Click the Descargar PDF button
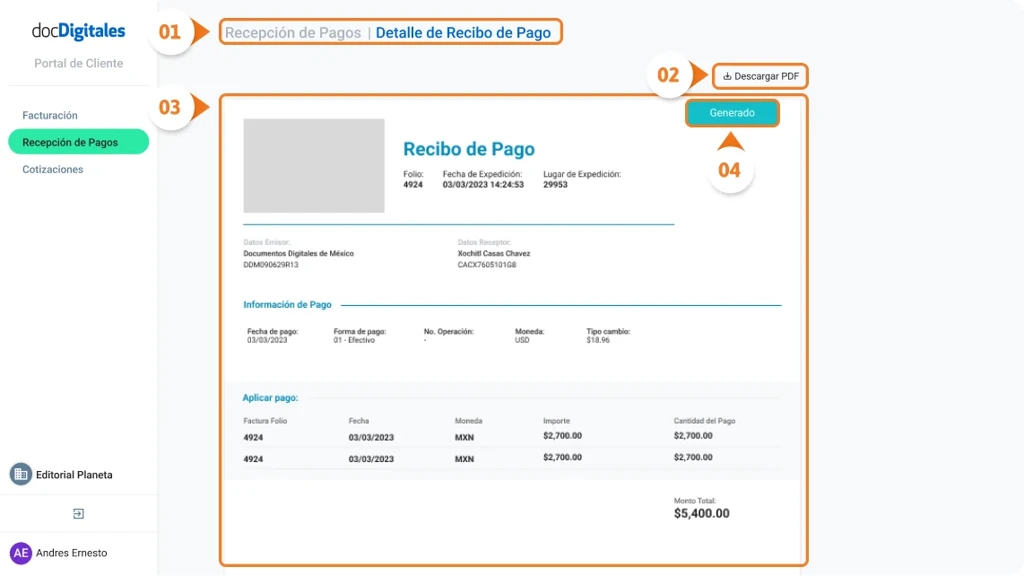The height and width of the screenshot is (576, 1024). point(760,76)
